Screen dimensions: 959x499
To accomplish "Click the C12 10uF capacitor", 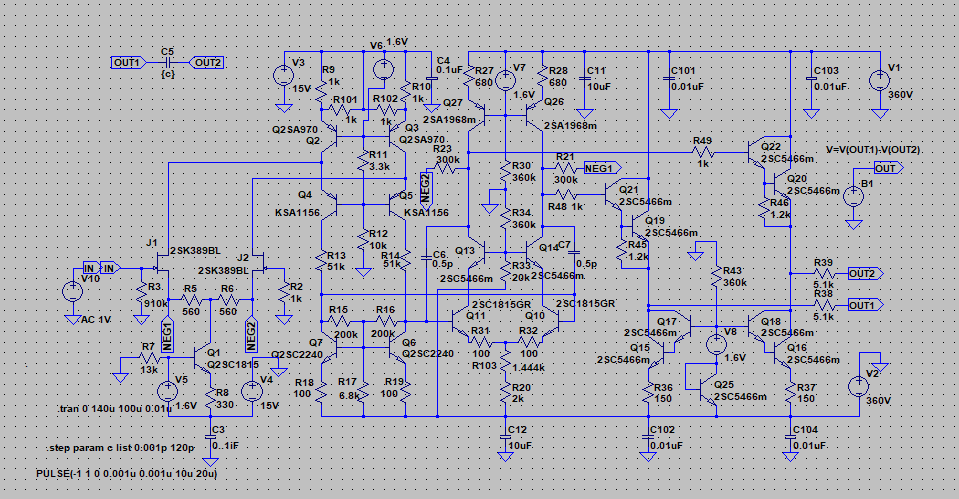I will 507,430.
